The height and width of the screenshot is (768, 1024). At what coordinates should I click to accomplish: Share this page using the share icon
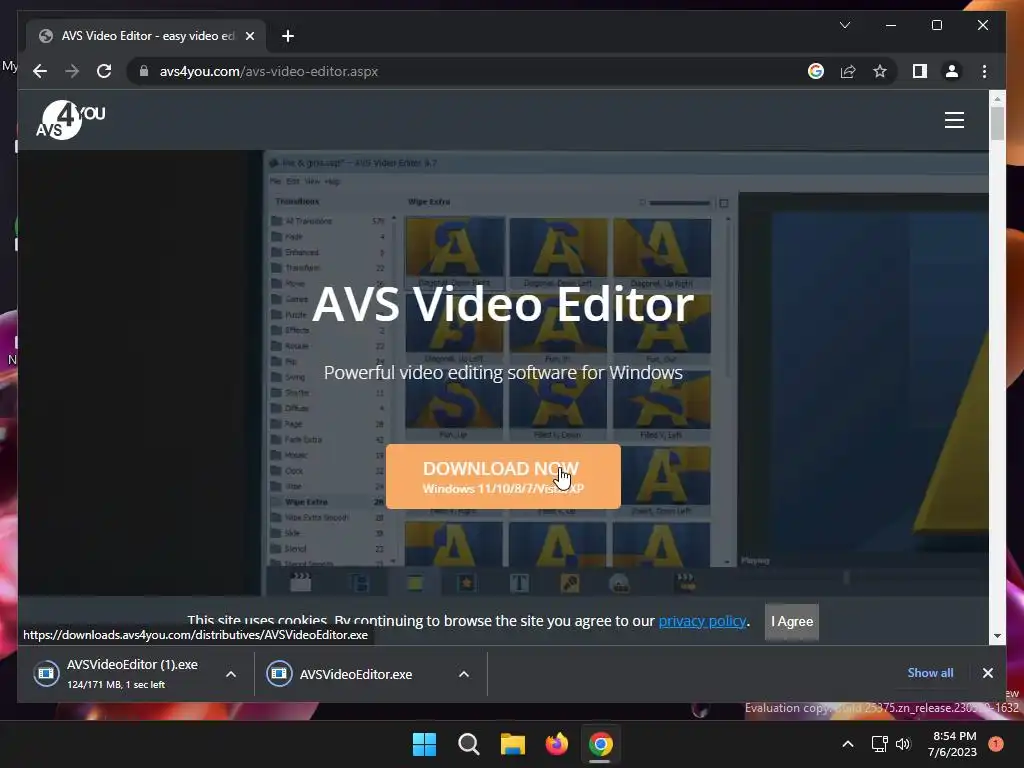tap(848, 71)
